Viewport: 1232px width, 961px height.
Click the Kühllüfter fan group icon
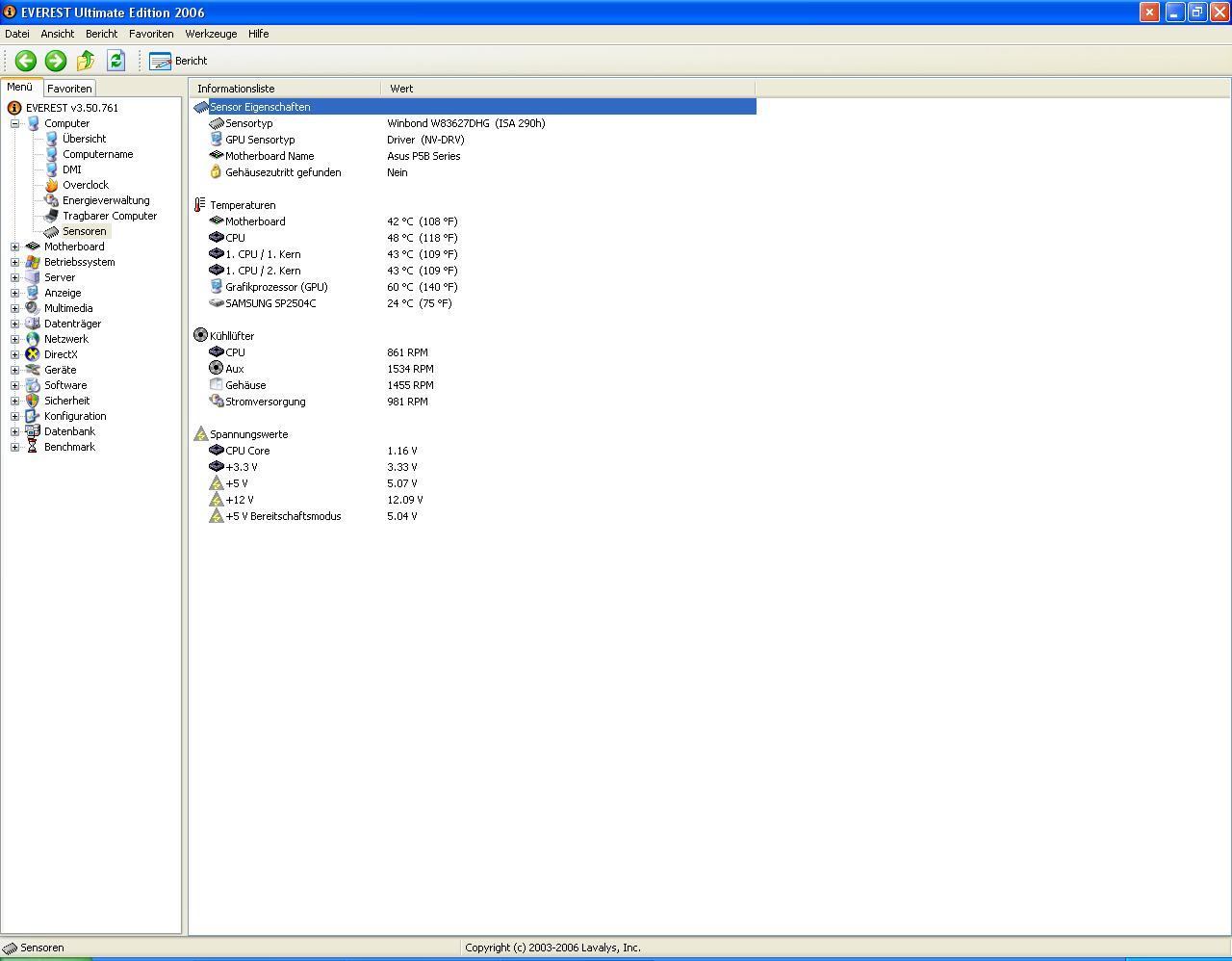tap(200, 336)
